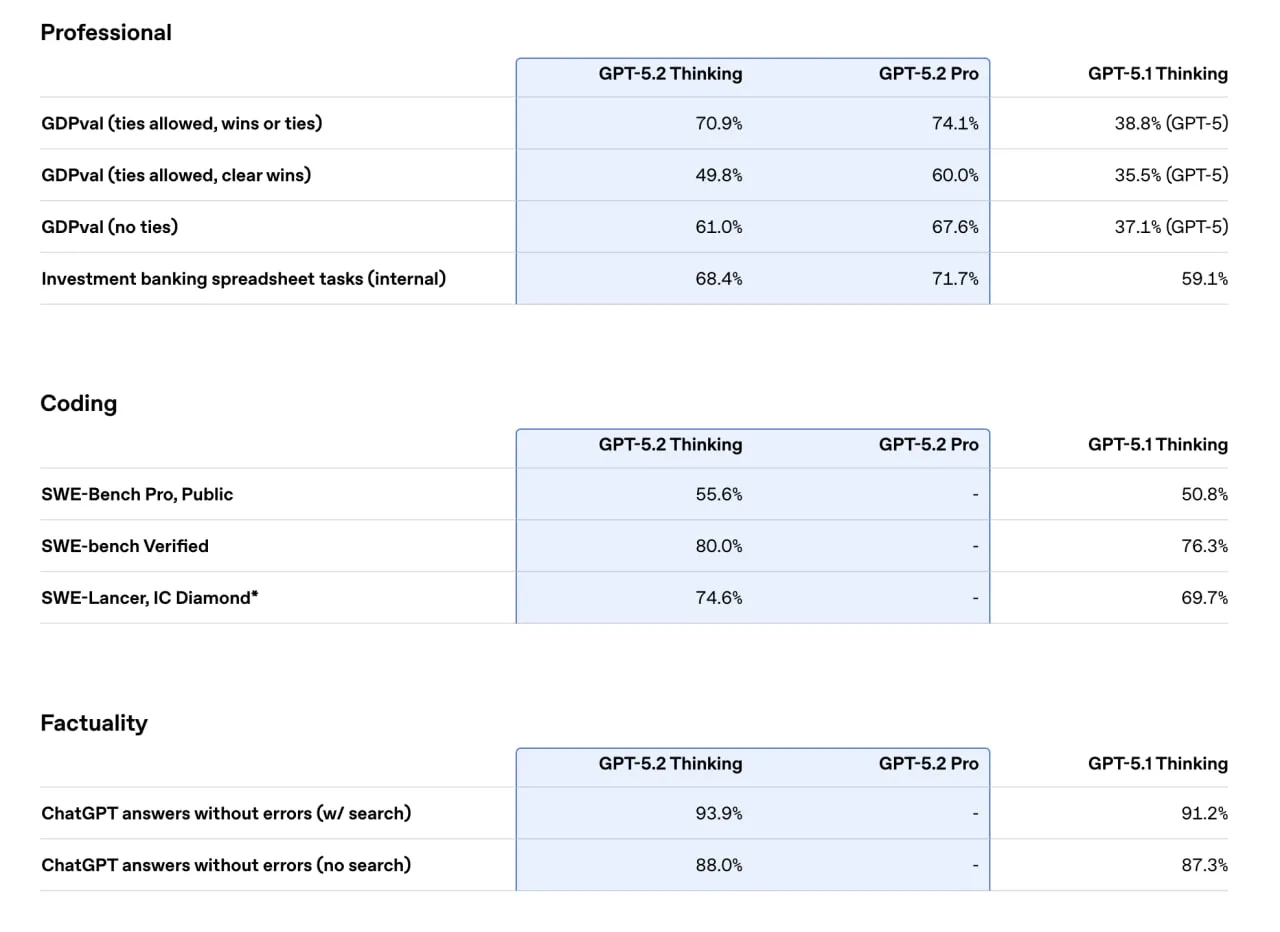Click ChatGPT answers without errors (w/ search) label
The width and height of the screenshot is (1280, 932).
pos(226,813)
